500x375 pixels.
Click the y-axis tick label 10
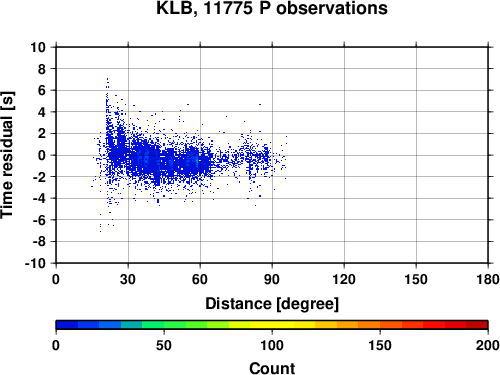pyautogui.click(x=38, y=47)
